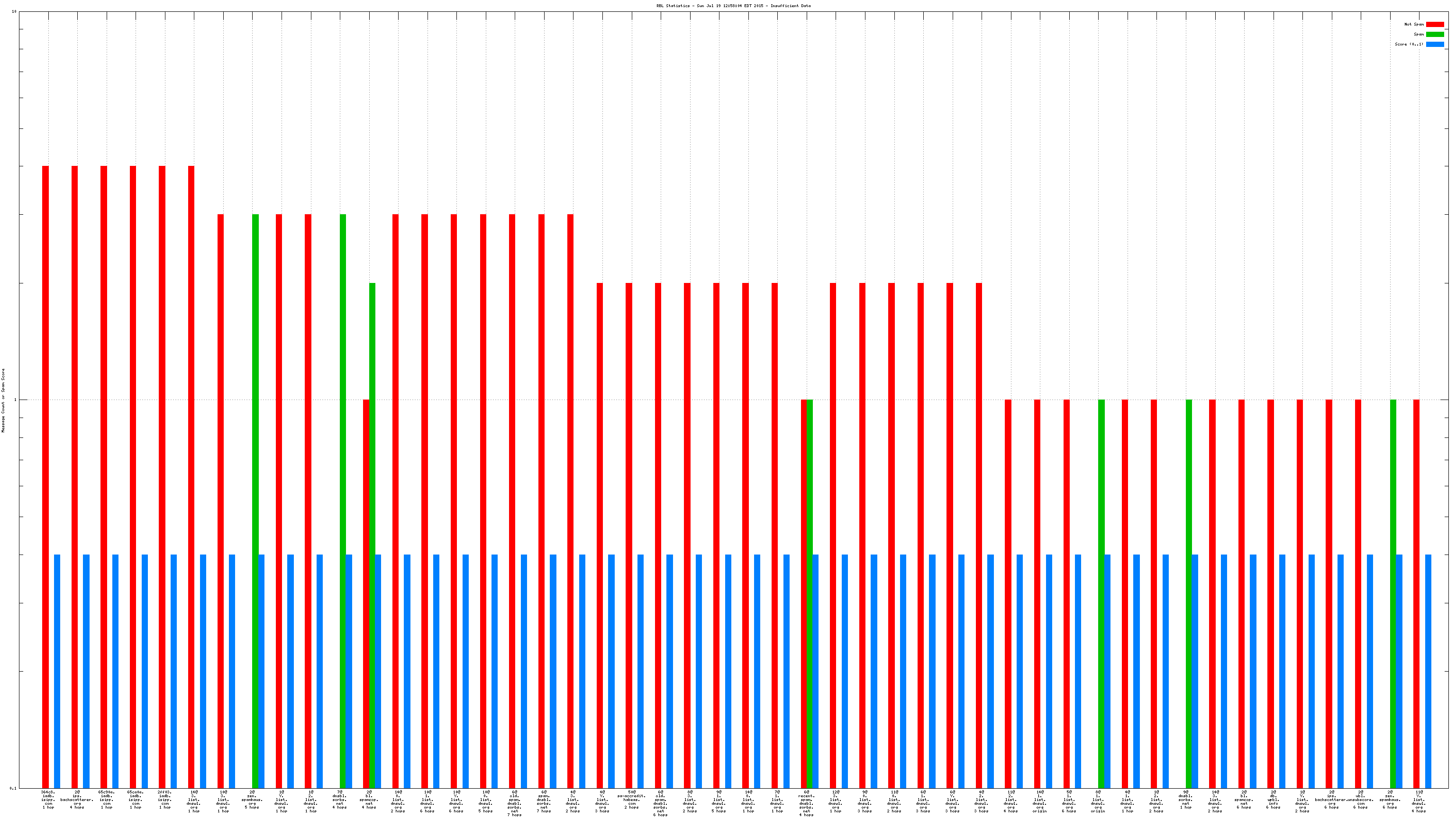Image resolution: width=1456 pixels, height=819 pixels.
Task: Click the red Not Spam legend swatch
Action: 1435,24
